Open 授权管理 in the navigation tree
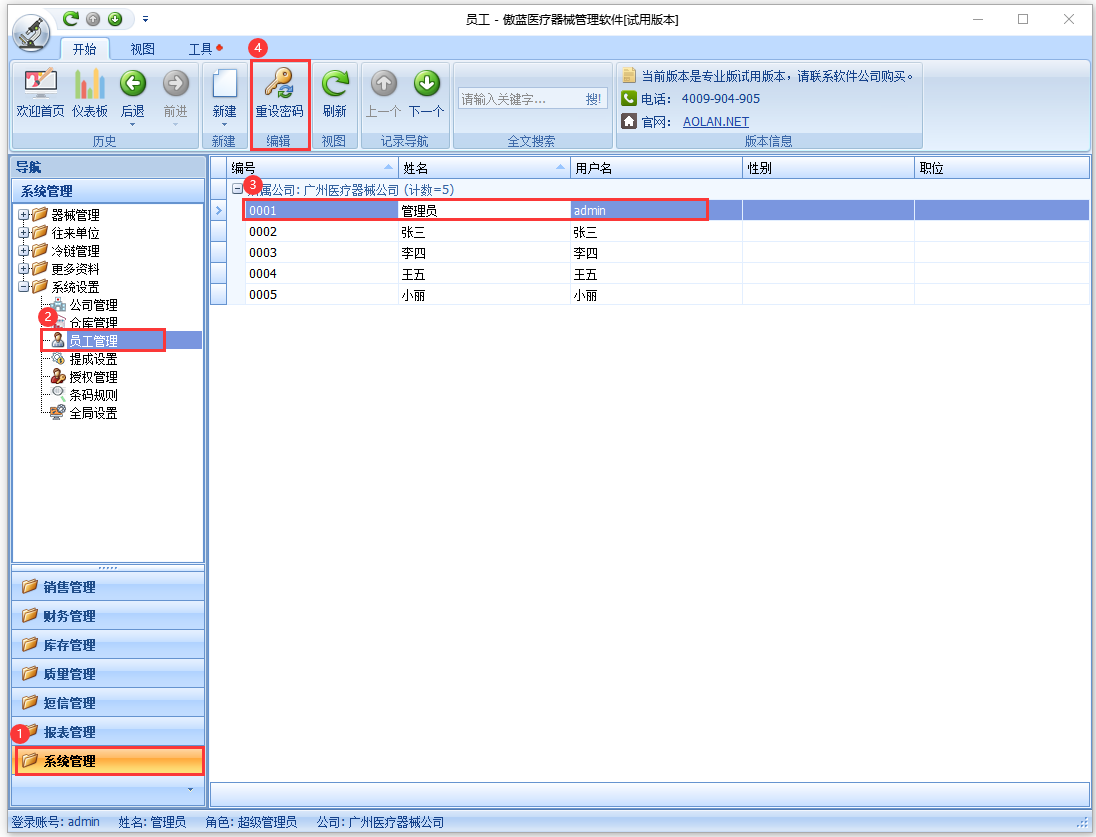 (93, 377)
